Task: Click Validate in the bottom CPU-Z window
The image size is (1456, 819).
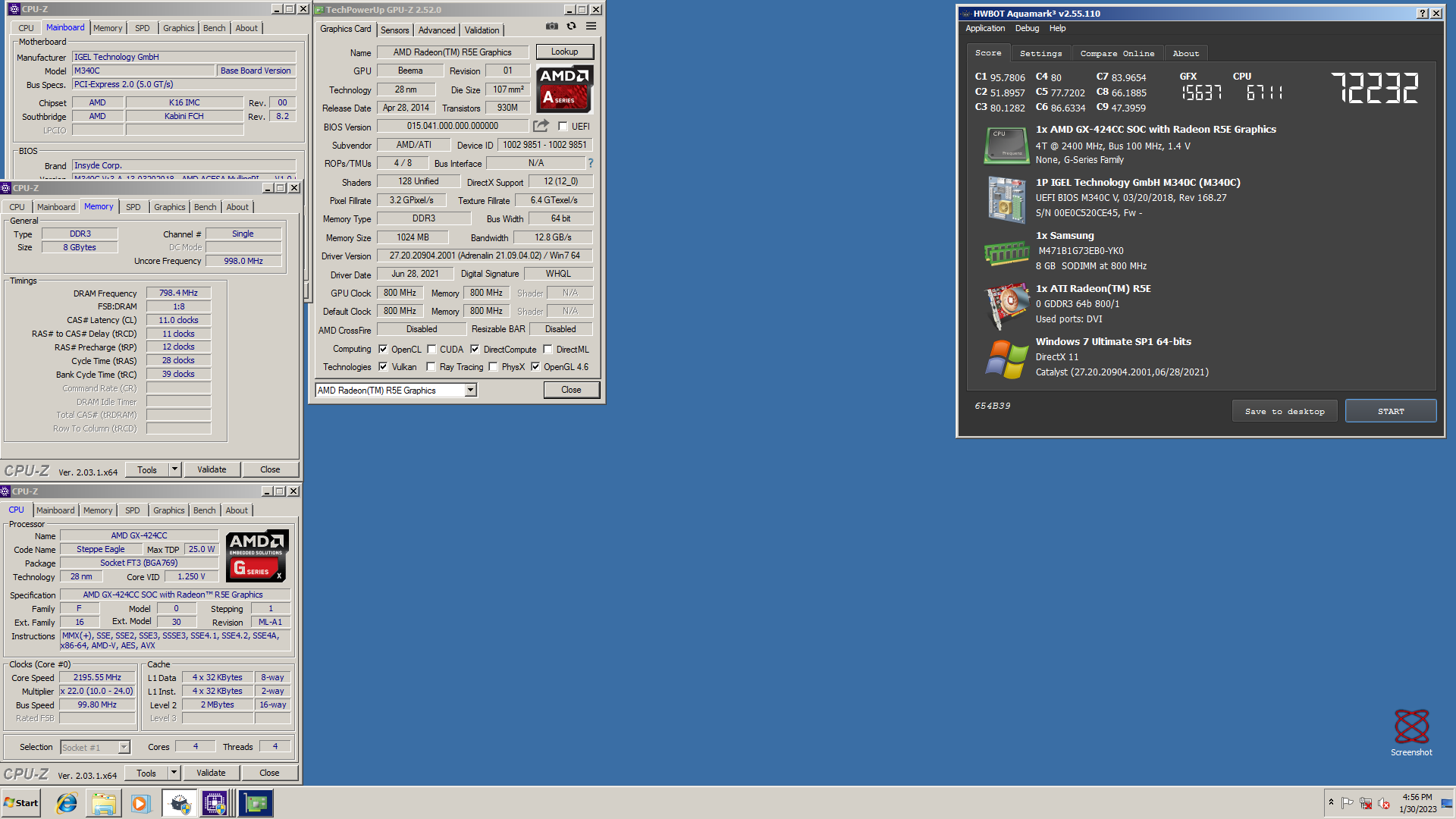Action: 211,773
